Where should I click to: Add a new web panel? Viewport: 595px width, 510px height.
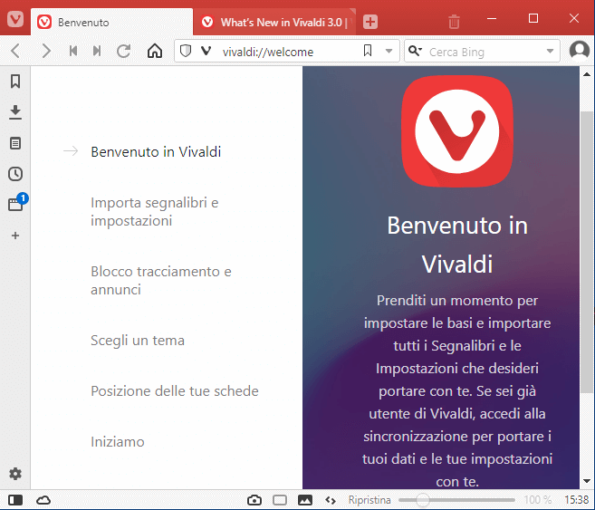click(15, 236)
